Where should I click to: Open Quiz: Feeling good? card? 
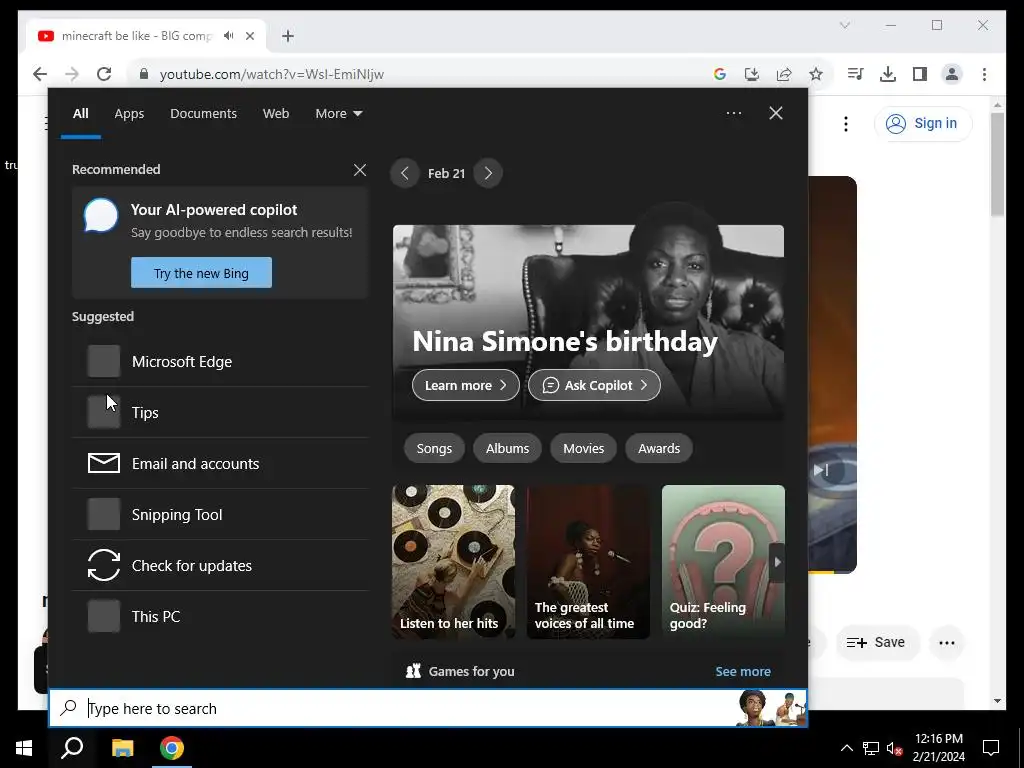coord(723,562)
